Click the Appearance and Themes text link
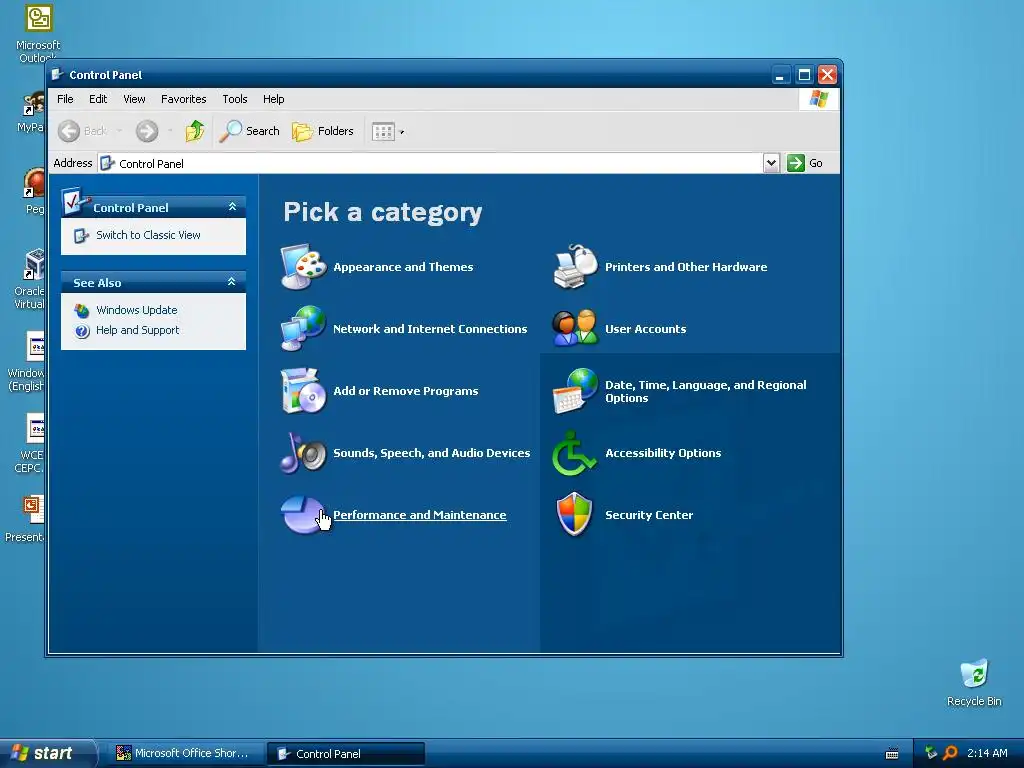The height and width of the screenshot is (768, 1024). (403, 267)
